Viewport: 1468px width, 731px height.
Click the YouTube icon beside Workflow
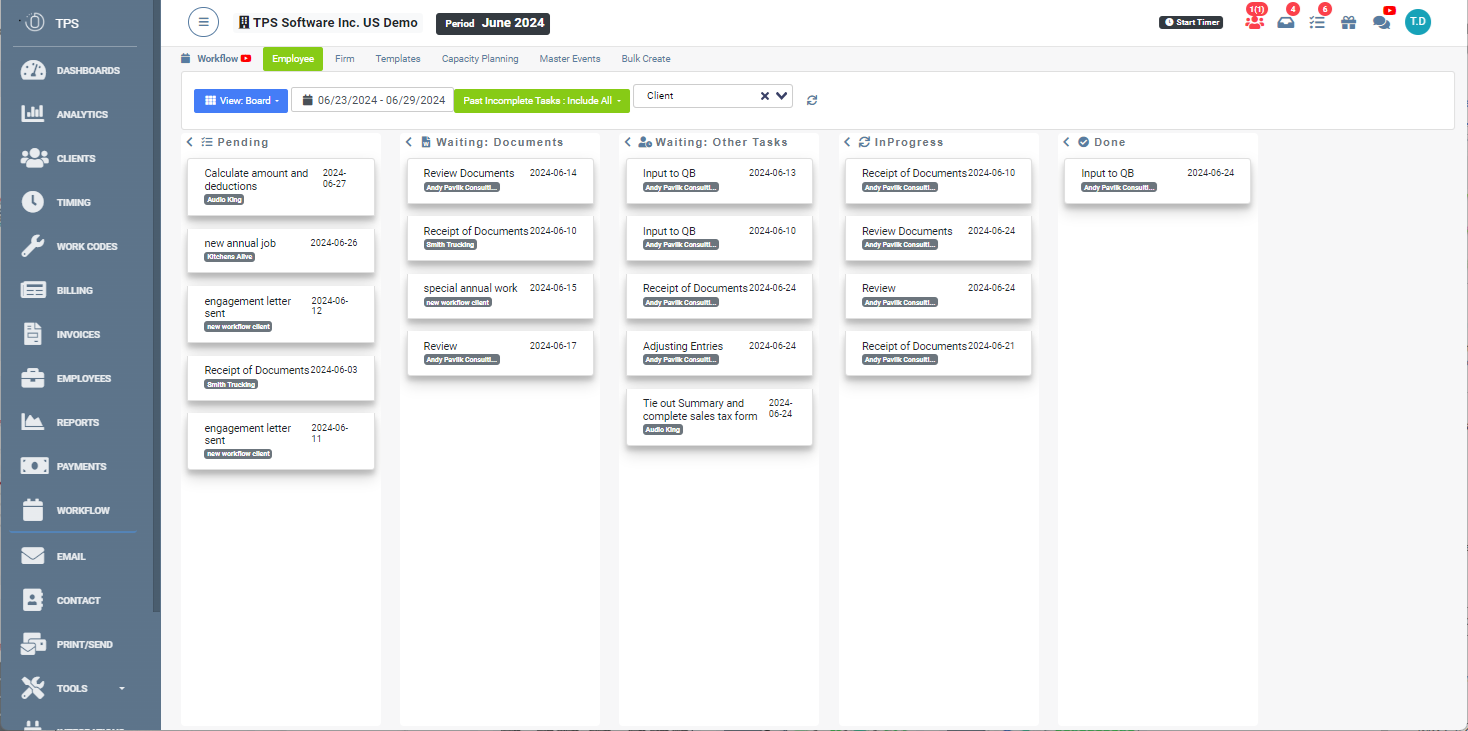246,59
